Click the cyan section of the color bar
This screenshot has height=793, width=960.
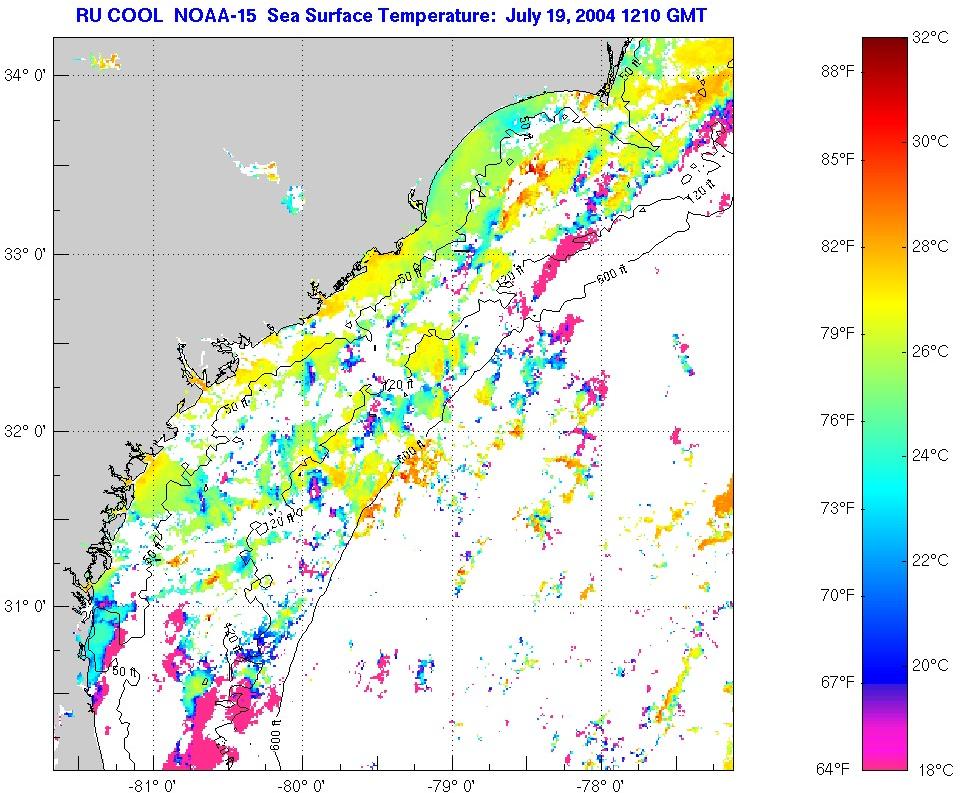pyautogui.click(x=885, y=490)
